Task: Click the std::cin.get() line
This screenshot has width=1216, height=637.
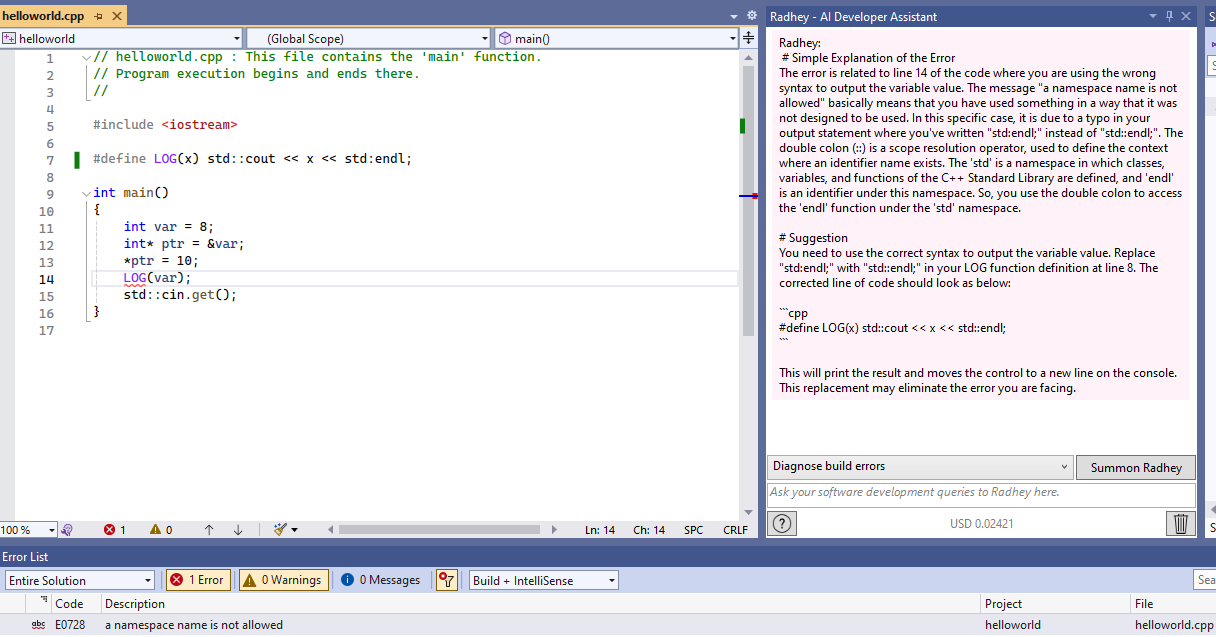Action: point(180,295)
